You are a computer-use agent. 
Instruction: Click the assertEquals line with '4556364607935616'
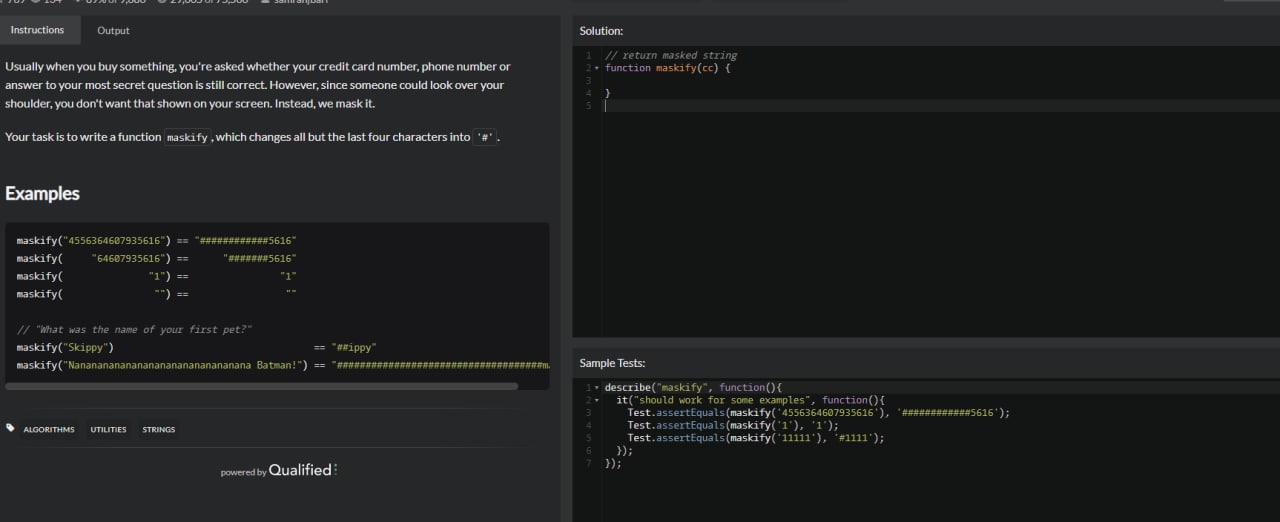click(x=819, y=412)
